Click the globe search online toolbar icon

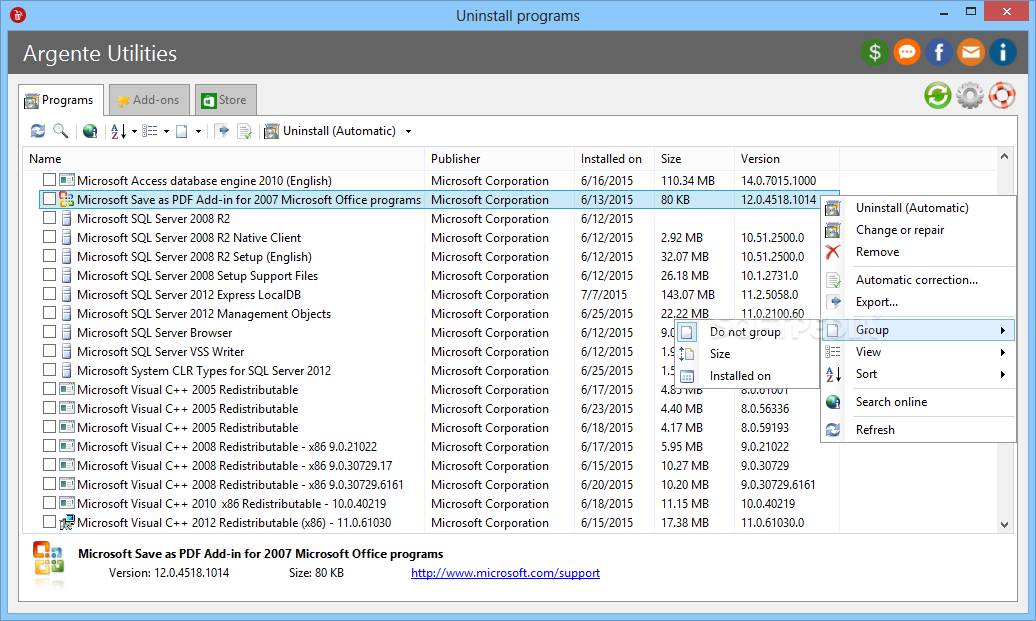(90, 131)
